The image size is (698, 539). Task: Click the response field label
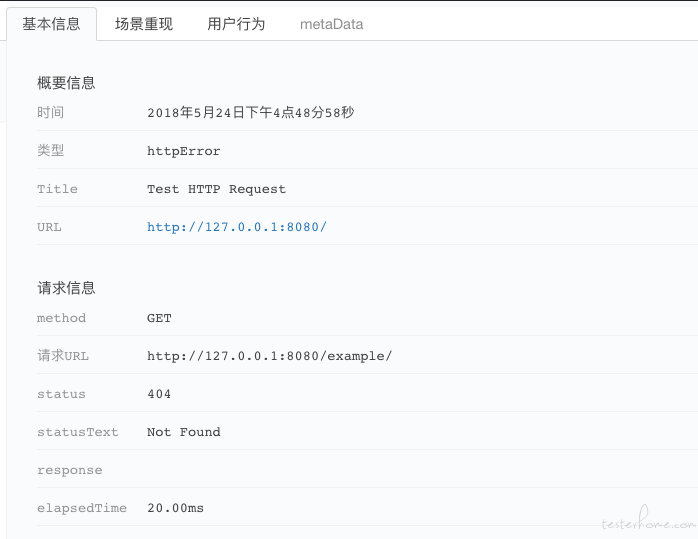point(69,470)
